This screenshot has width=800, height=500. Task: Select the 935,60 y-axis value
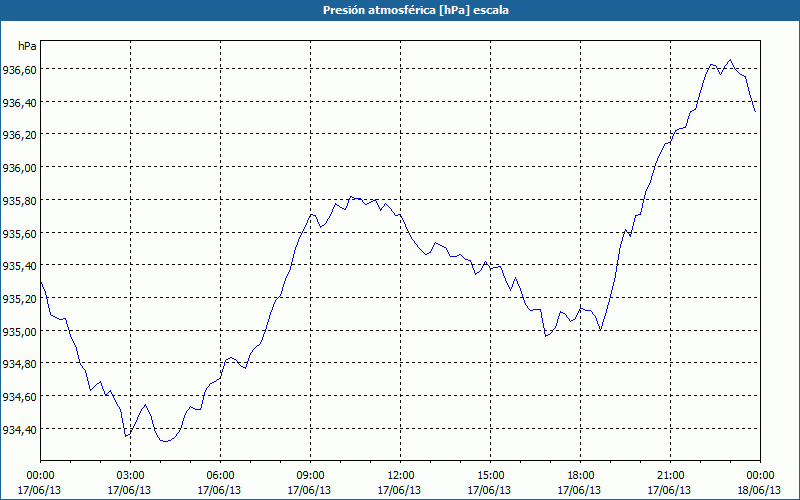pos(19,233)
